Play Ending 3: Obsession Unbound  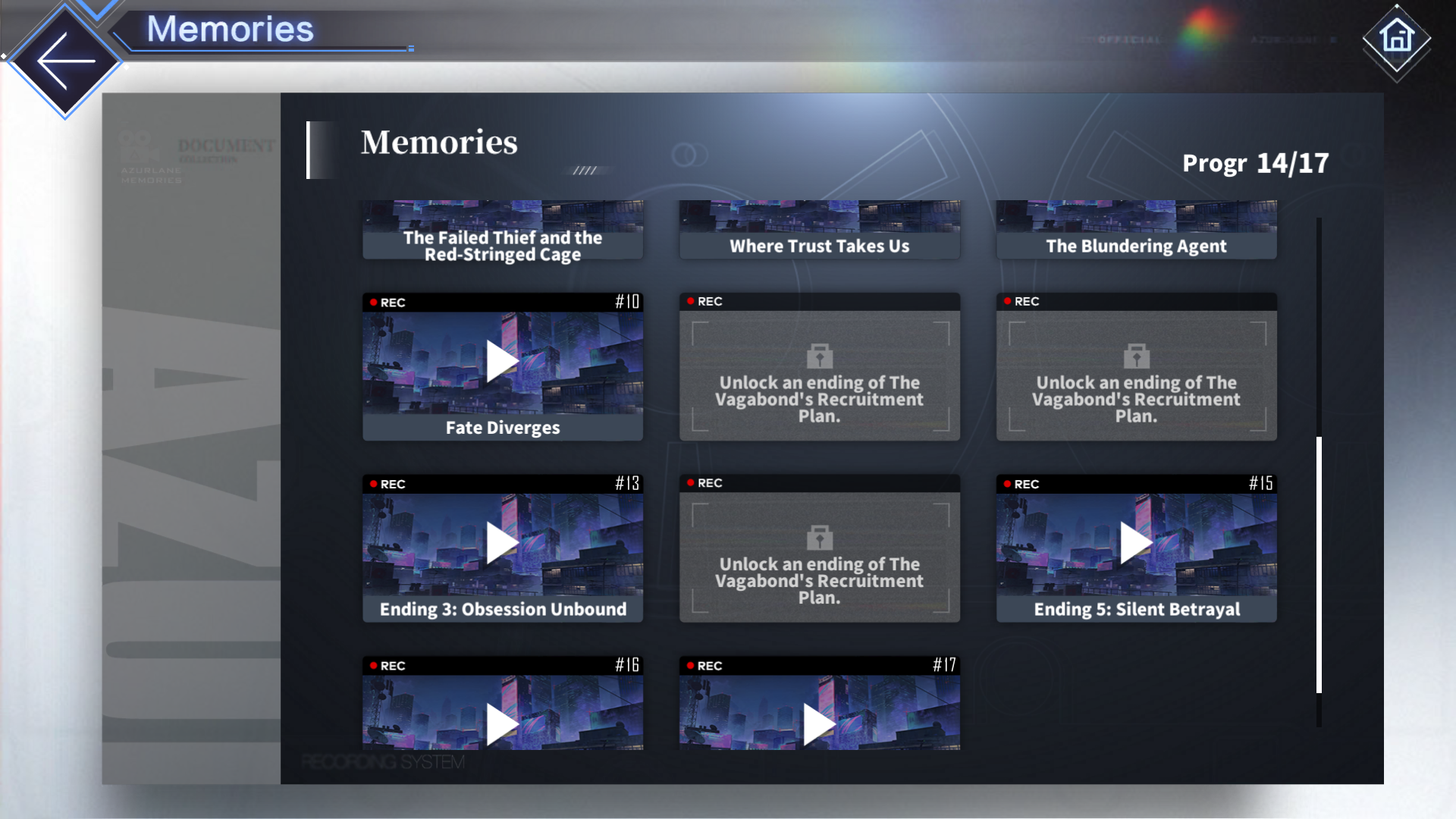(502, 543)
